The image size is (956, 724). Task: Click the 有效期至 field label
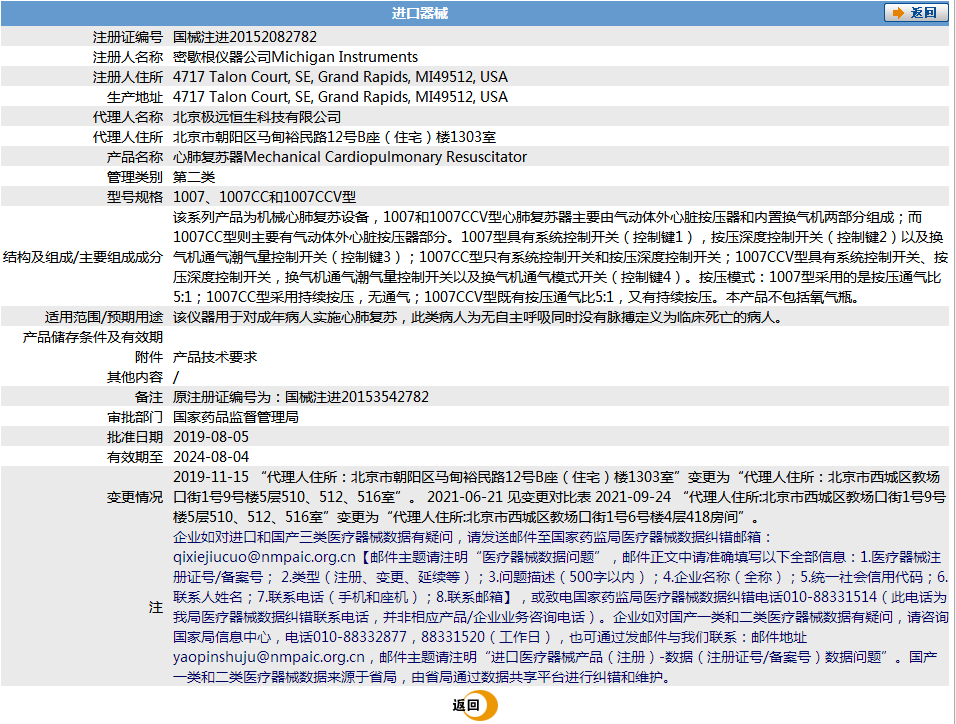(135, 457)
